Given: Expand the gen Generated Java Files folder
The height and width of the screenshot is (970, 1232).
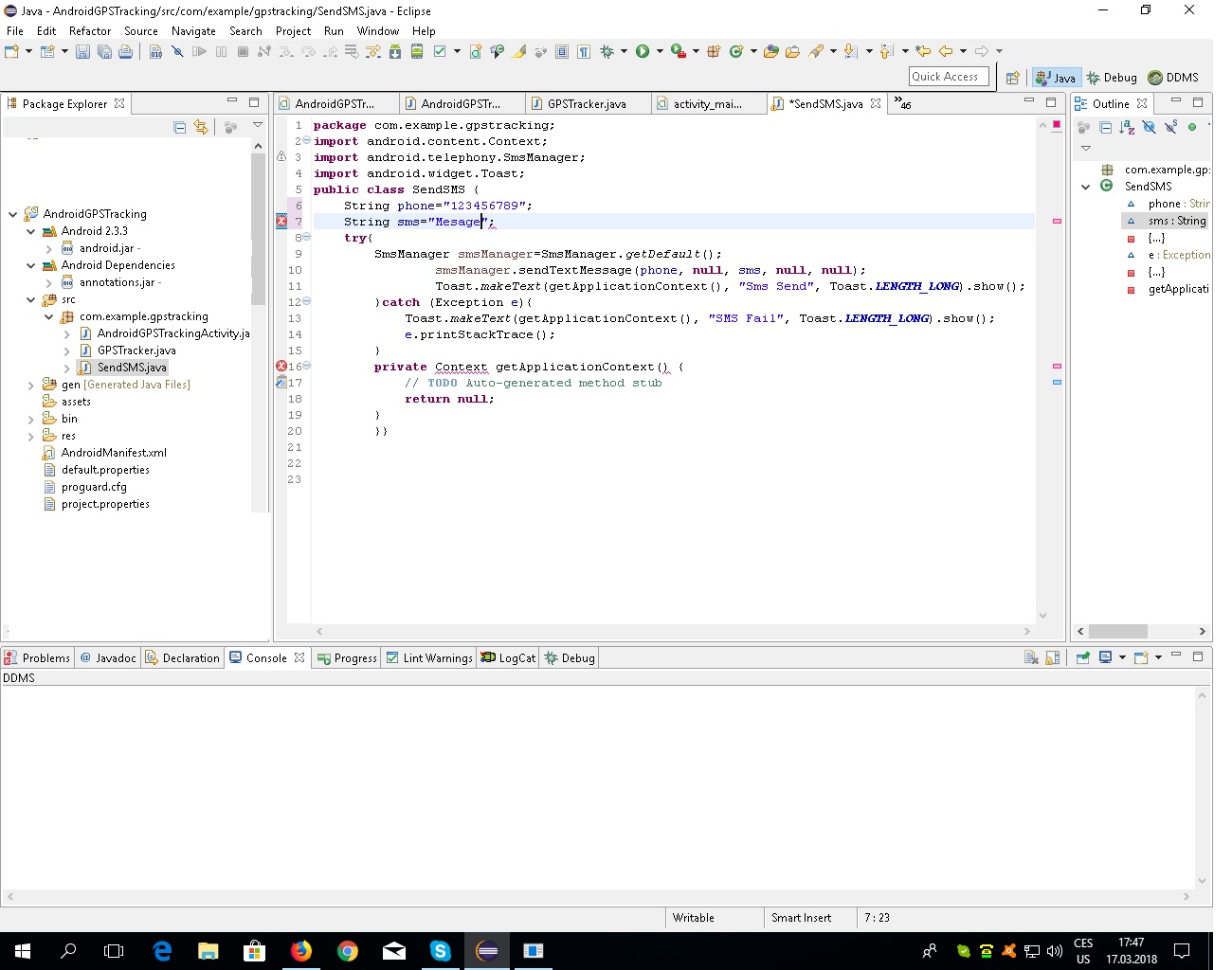Looking at the screenshot, I should tap(30, 385).
